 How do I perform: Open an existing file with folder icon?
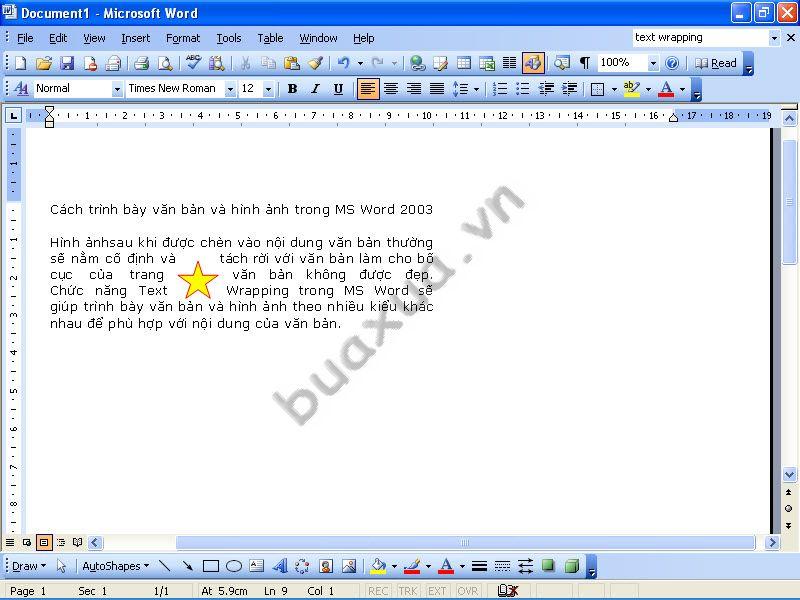click(44, 63)
